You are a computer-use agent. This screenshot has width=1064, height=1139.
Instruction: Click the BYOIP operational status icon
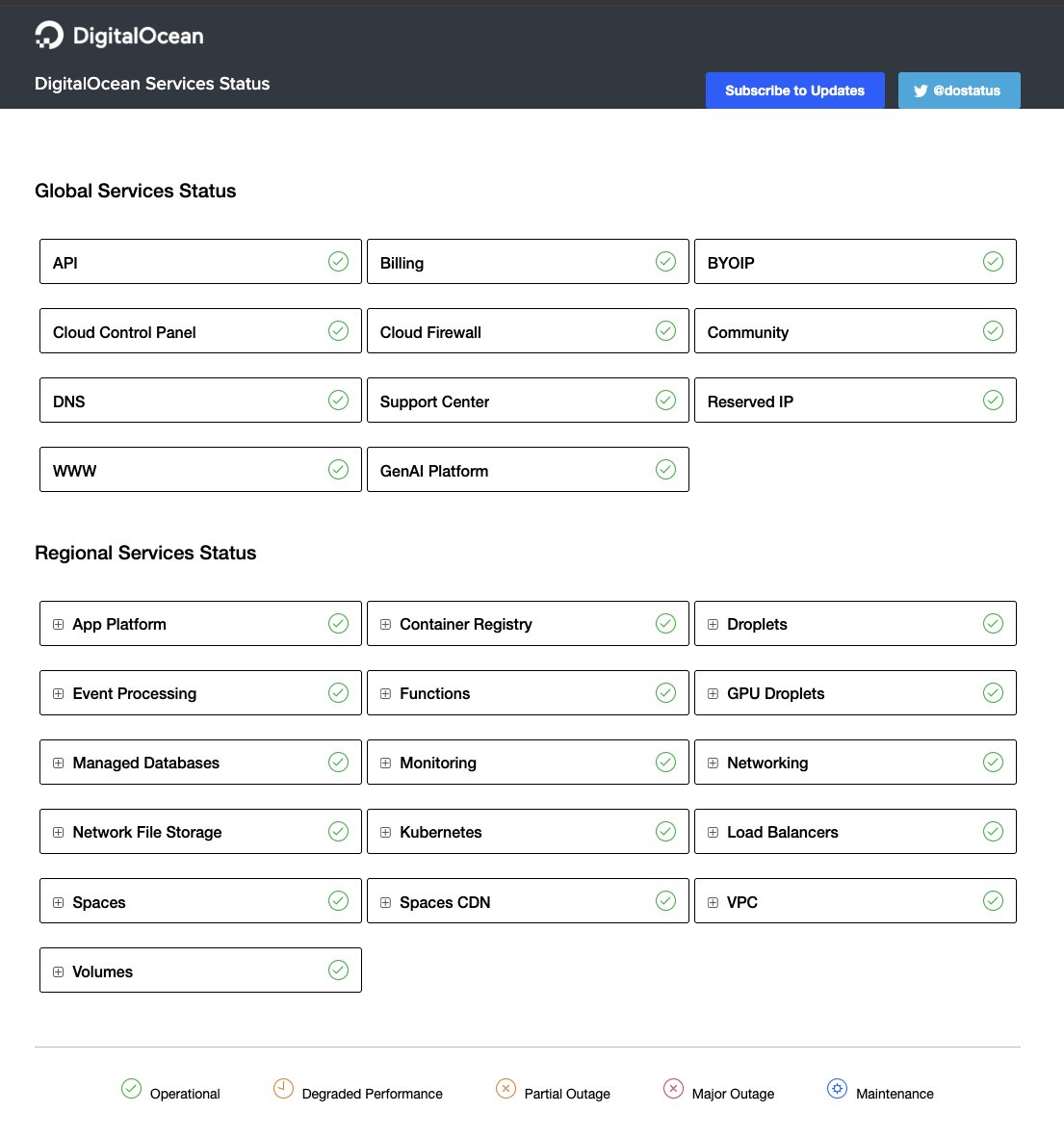point(994,262)
